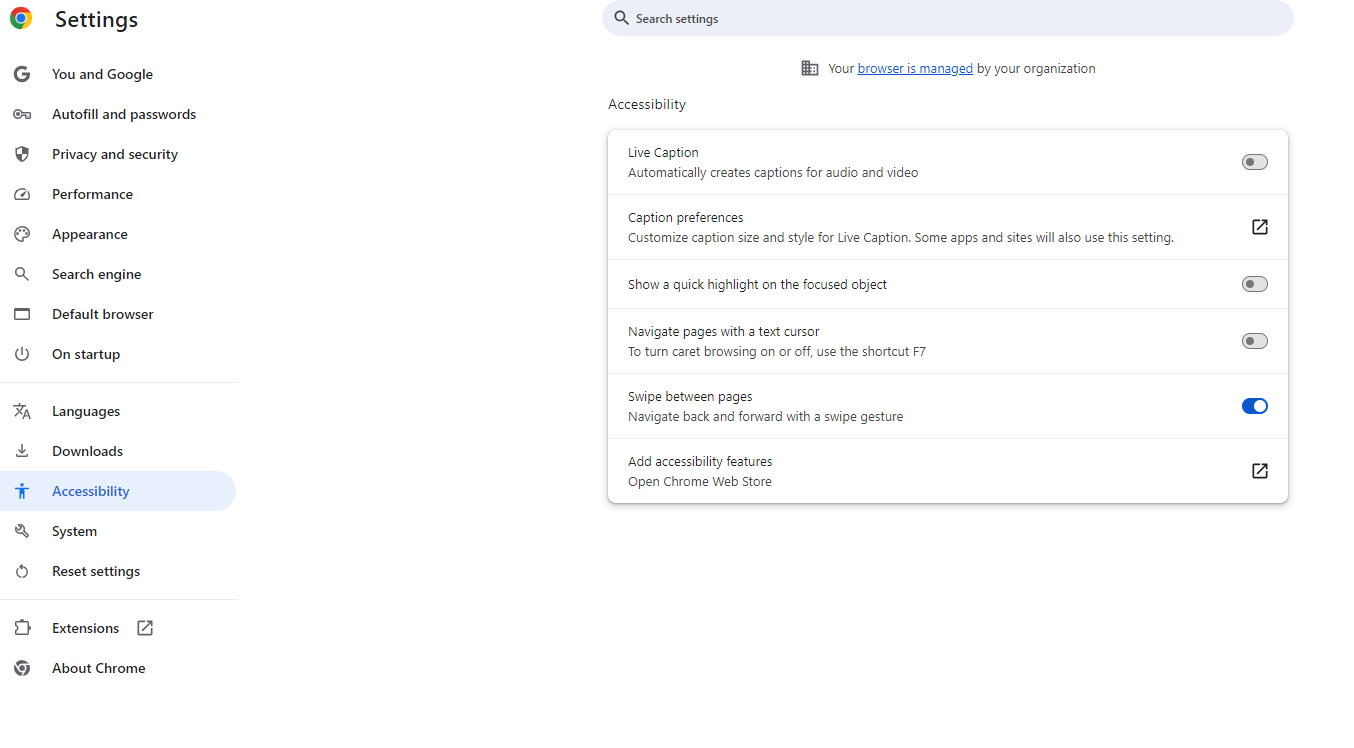1354x748 pixels.
Task: Choose Reset settings in sidebar
Action: pyautogui.click(x=118, y=571)
